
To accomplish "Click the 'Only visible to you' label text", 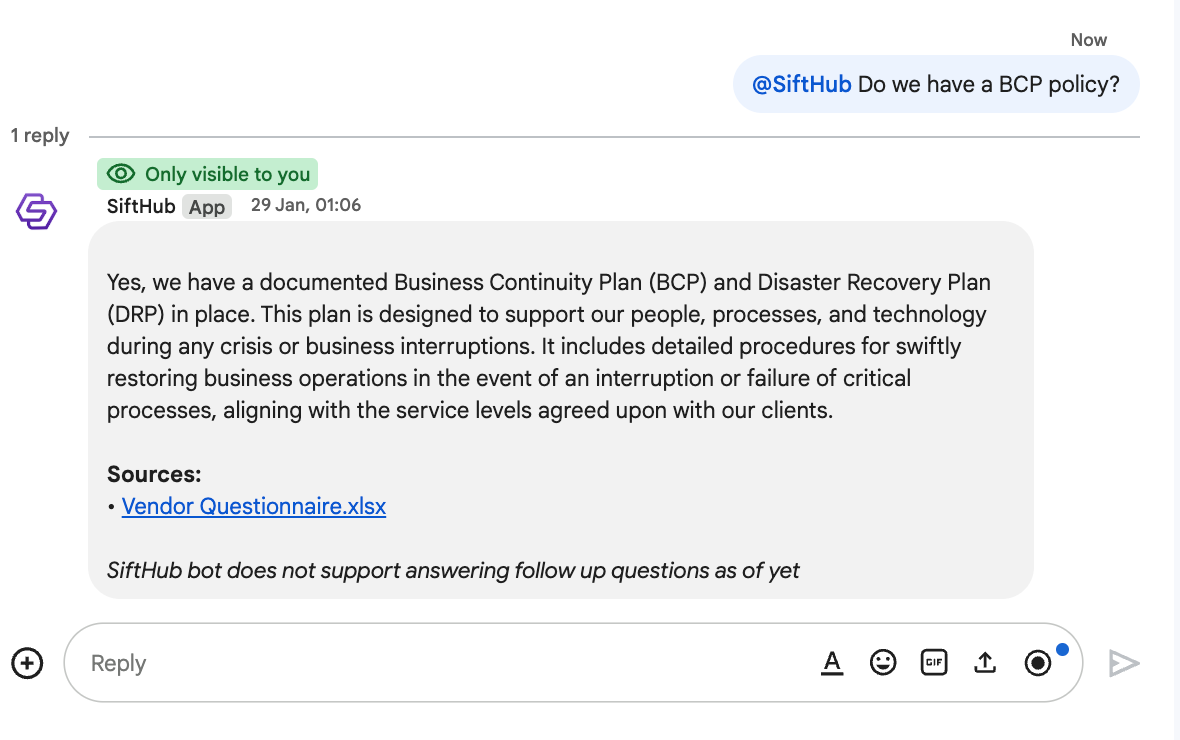I will coord(227,174).
